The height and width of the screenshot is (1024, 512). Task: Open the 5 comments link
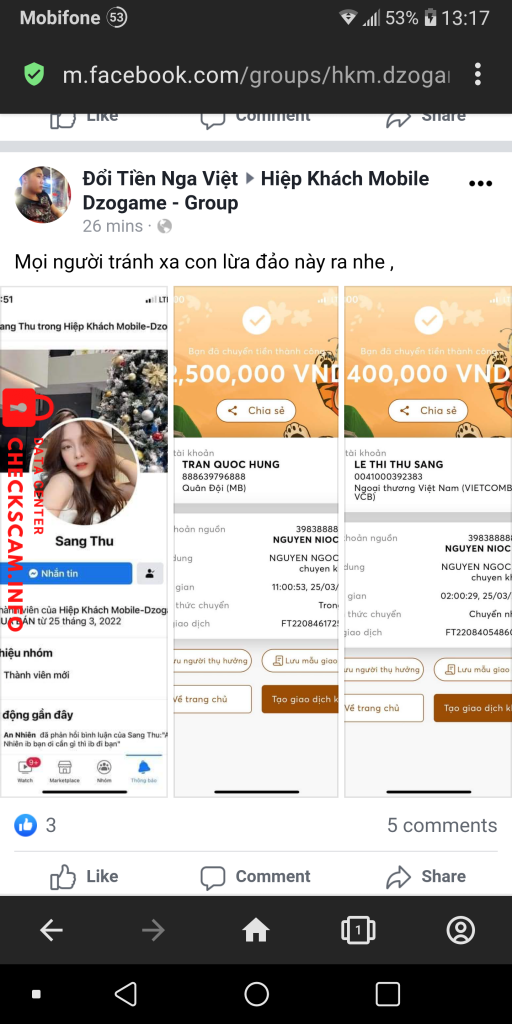click(x=442, y=825)
